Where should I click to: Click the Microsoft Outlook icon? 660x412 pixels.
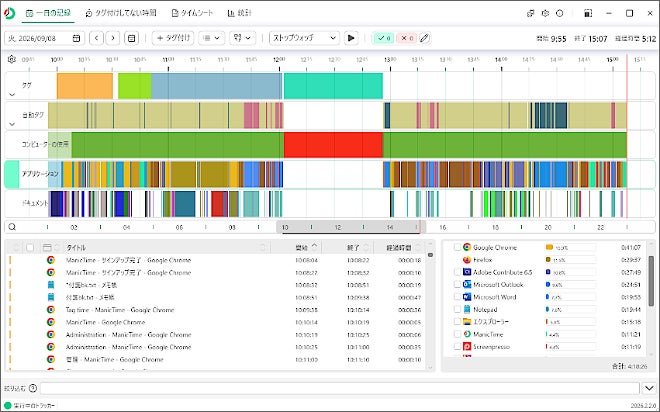[x=467, y=284]
